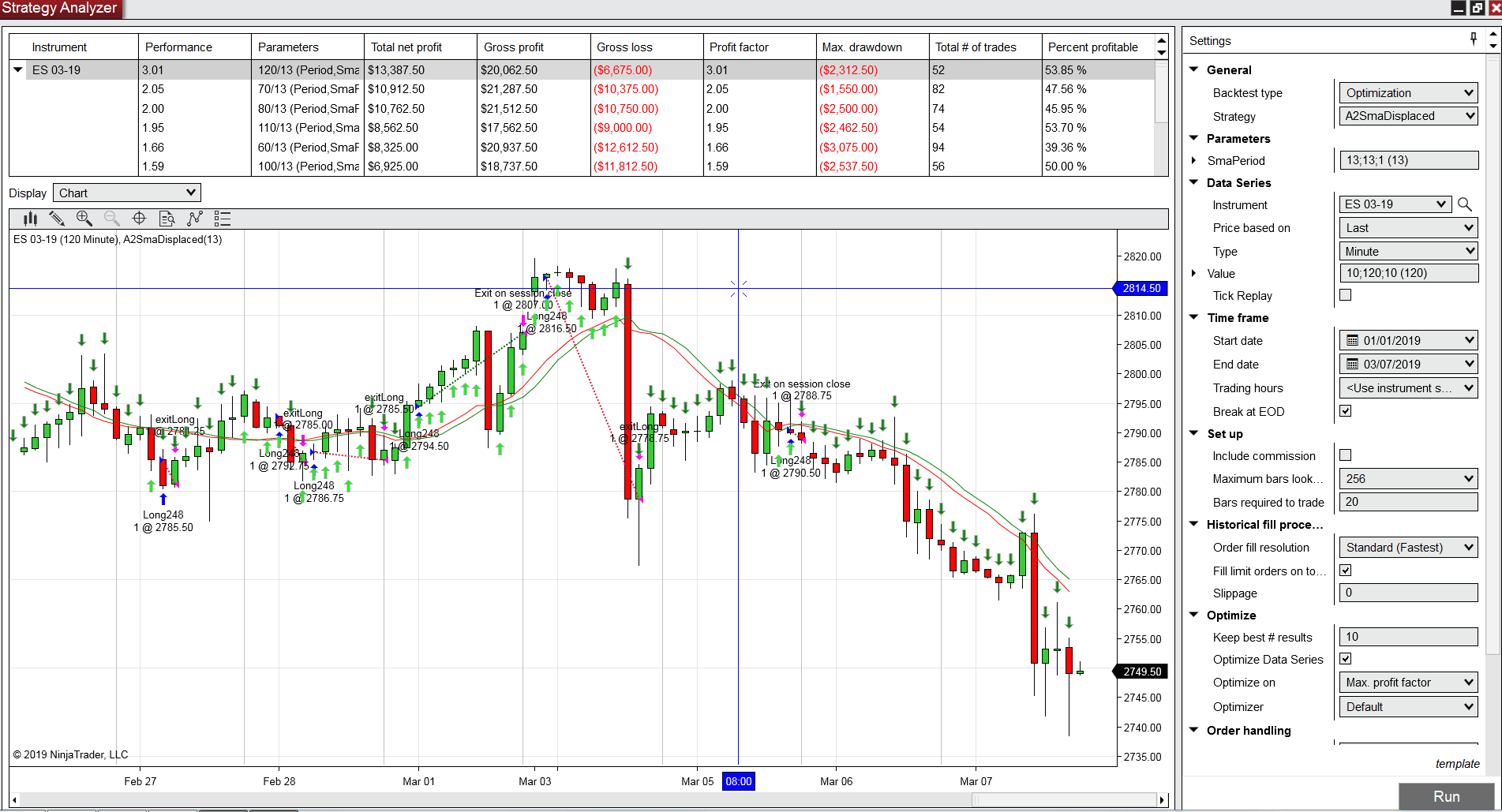Open the End date calendar icon
This screenshot has height=812, width=1502.
(1352, 365)
